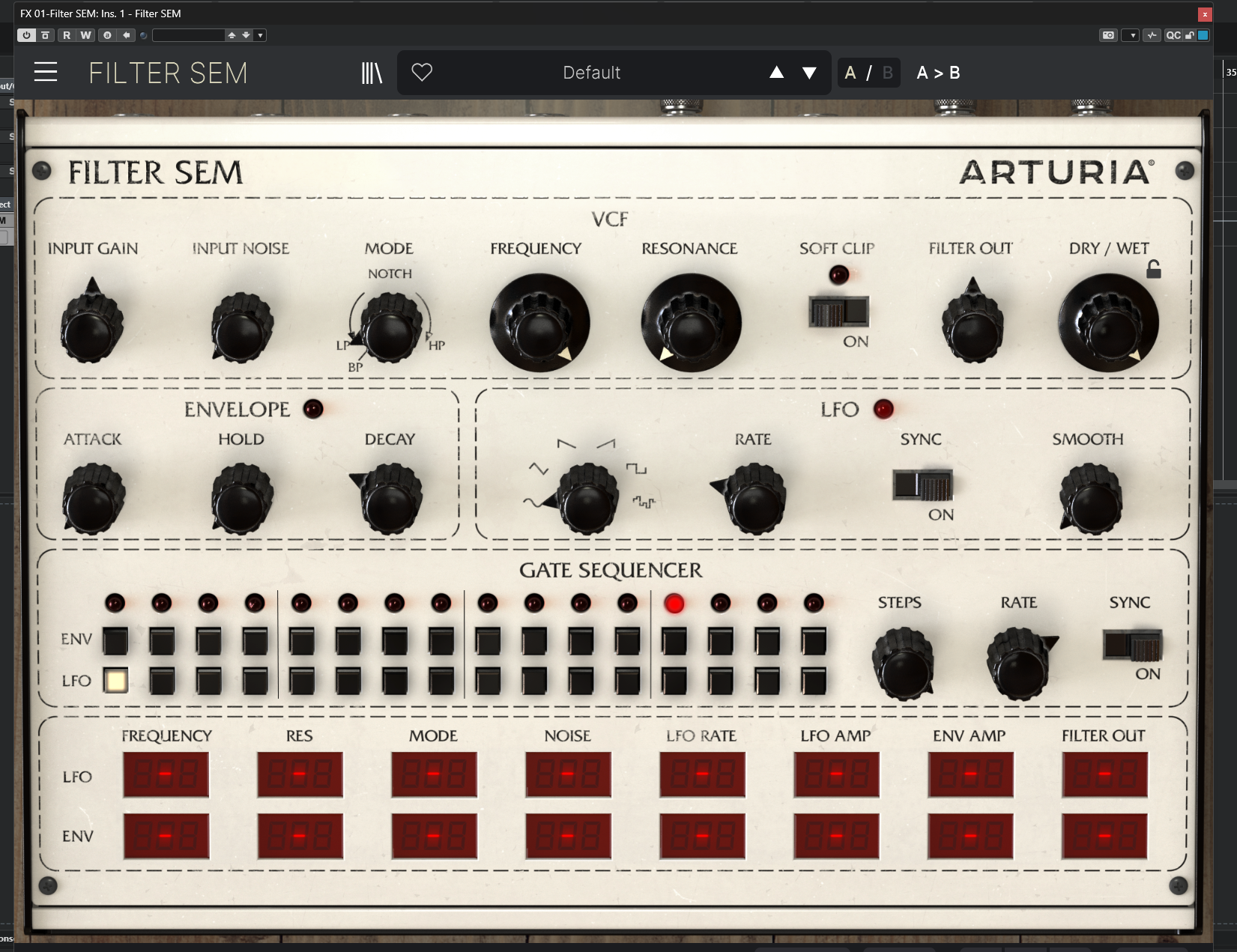Click the Resonance knob
1237x952 pixels.
click(x=691, y=323)
